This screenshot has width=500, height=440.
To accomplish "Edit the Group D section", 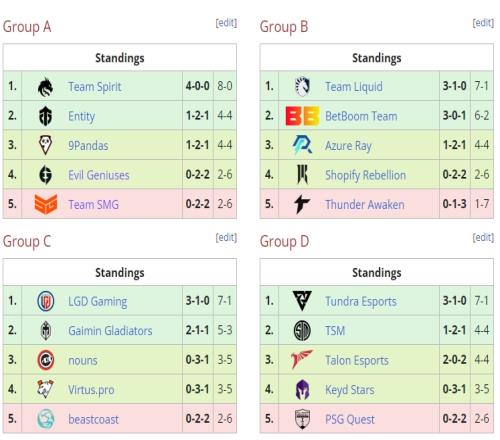I will (483, 238).
